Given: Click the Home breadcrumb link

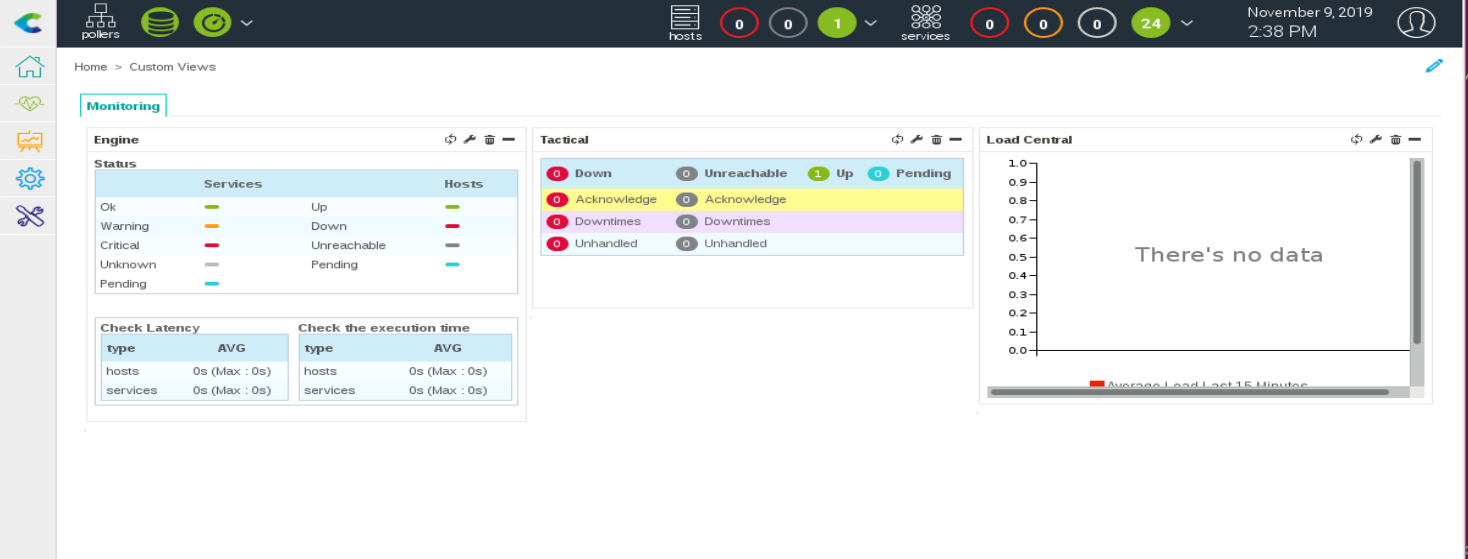Looking at the screenshot, I should point(90,67).
